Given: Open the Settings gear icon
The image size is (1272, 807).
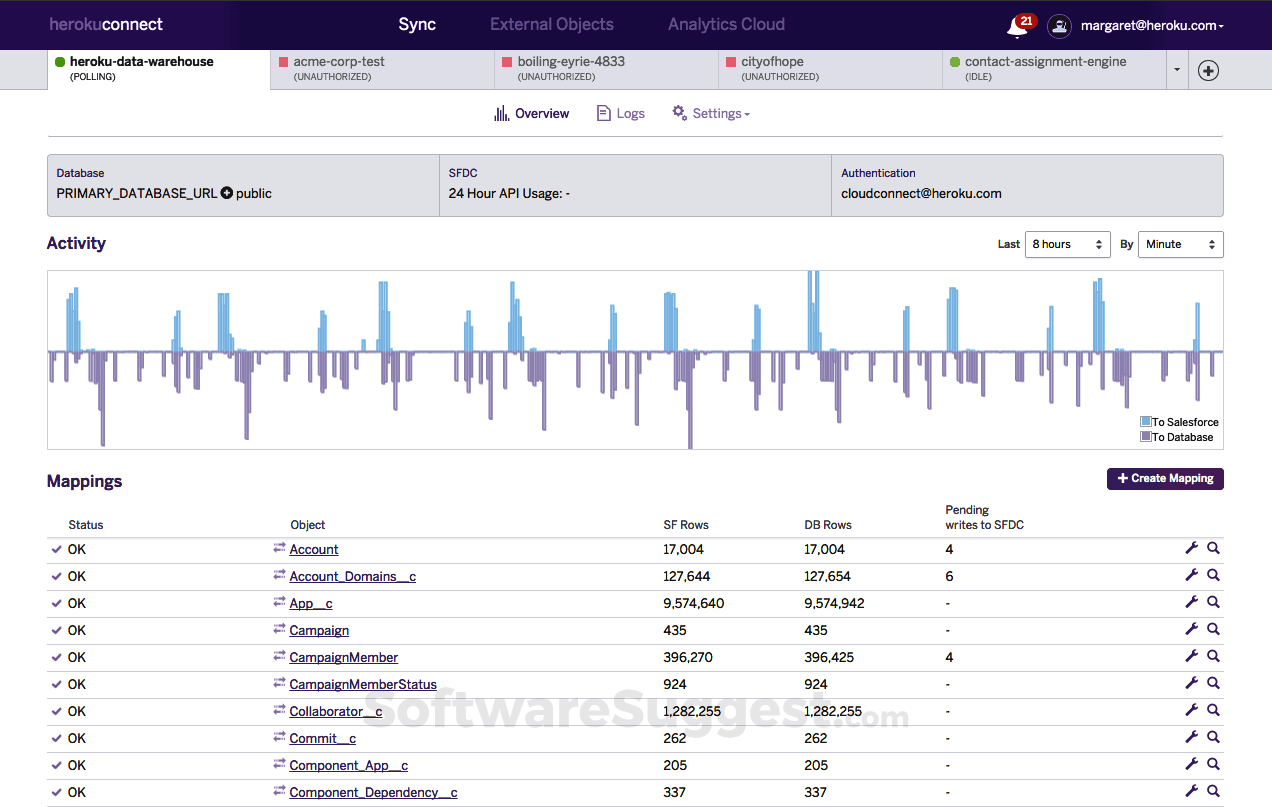Looking at the screenshot, I should tap(679, 113).
